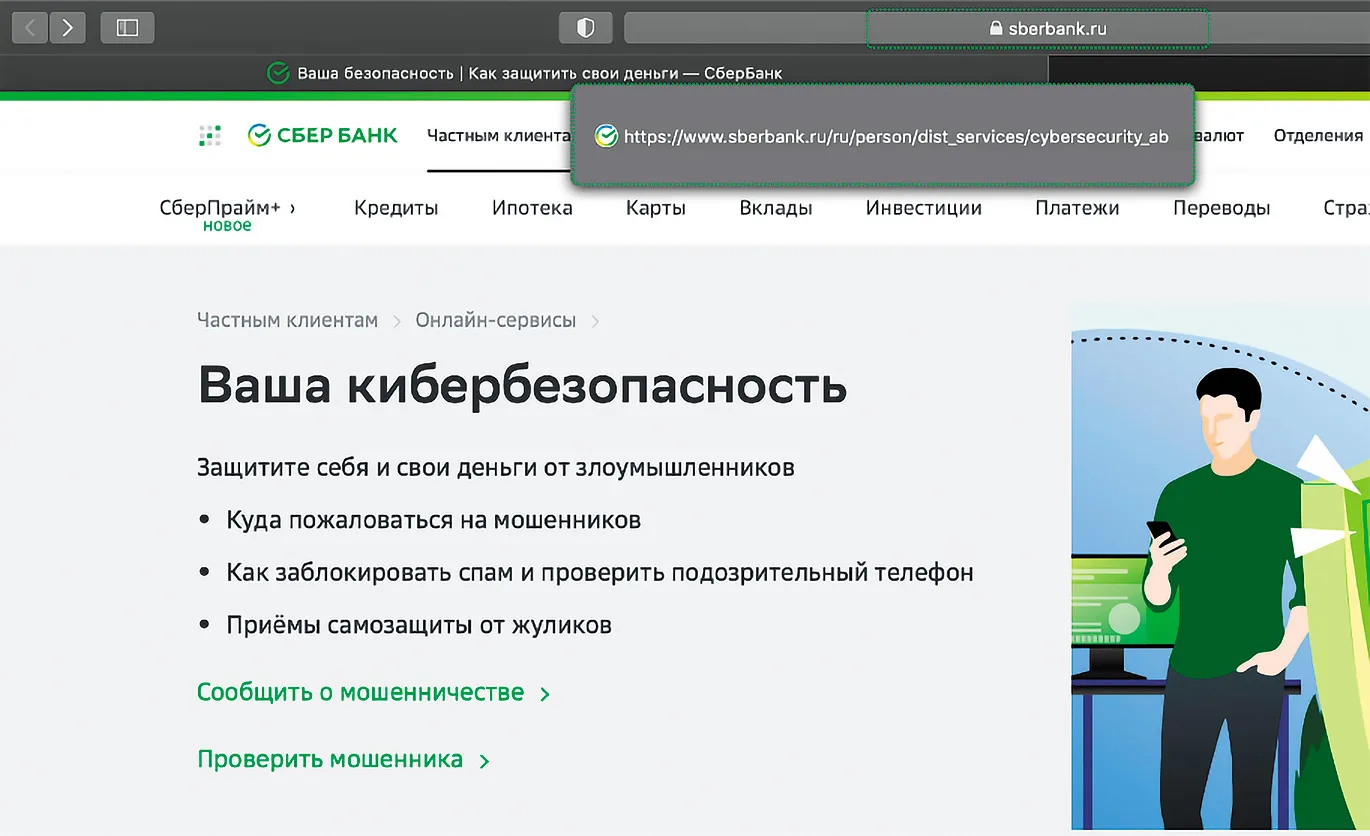1370x836 pixels.
Task: Click the URL in the gray tooltip
Action: click(x=896, y=137)
